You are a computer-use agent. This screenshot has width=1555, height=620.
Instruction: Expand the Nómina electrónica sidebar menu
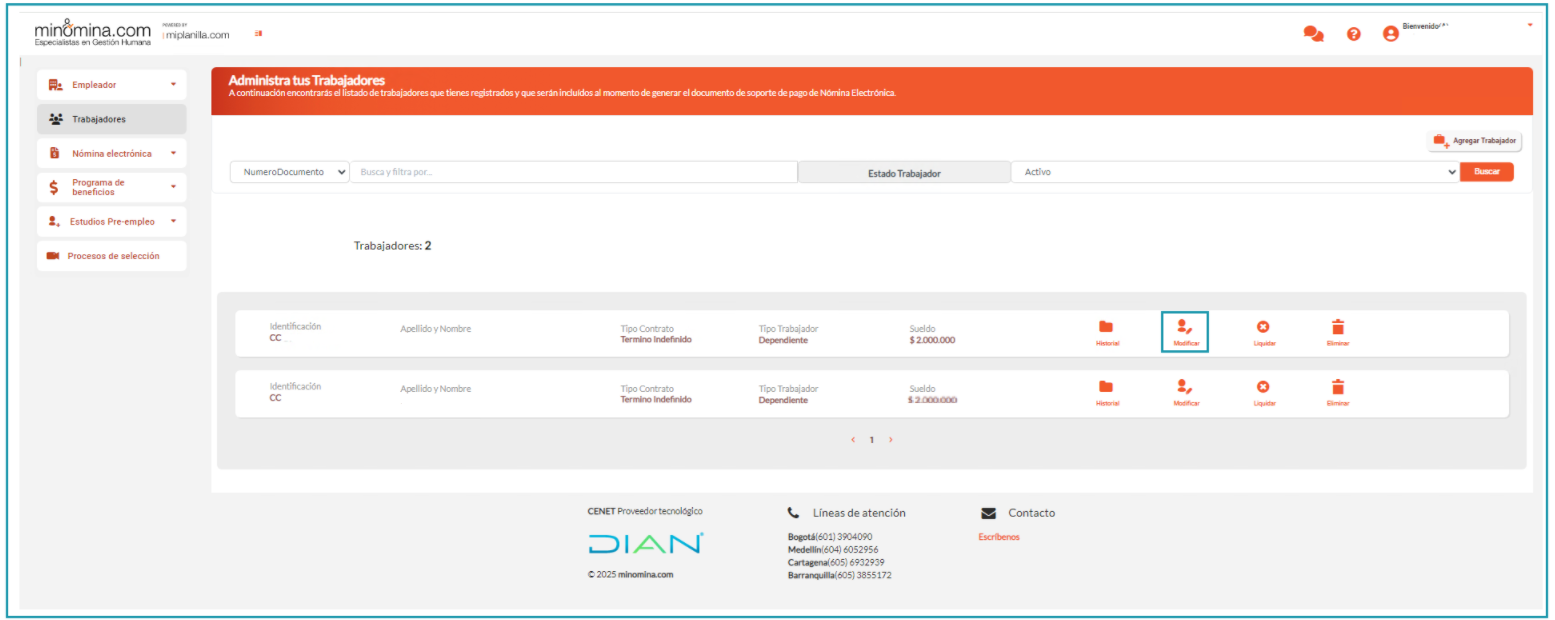pos(112,154)
